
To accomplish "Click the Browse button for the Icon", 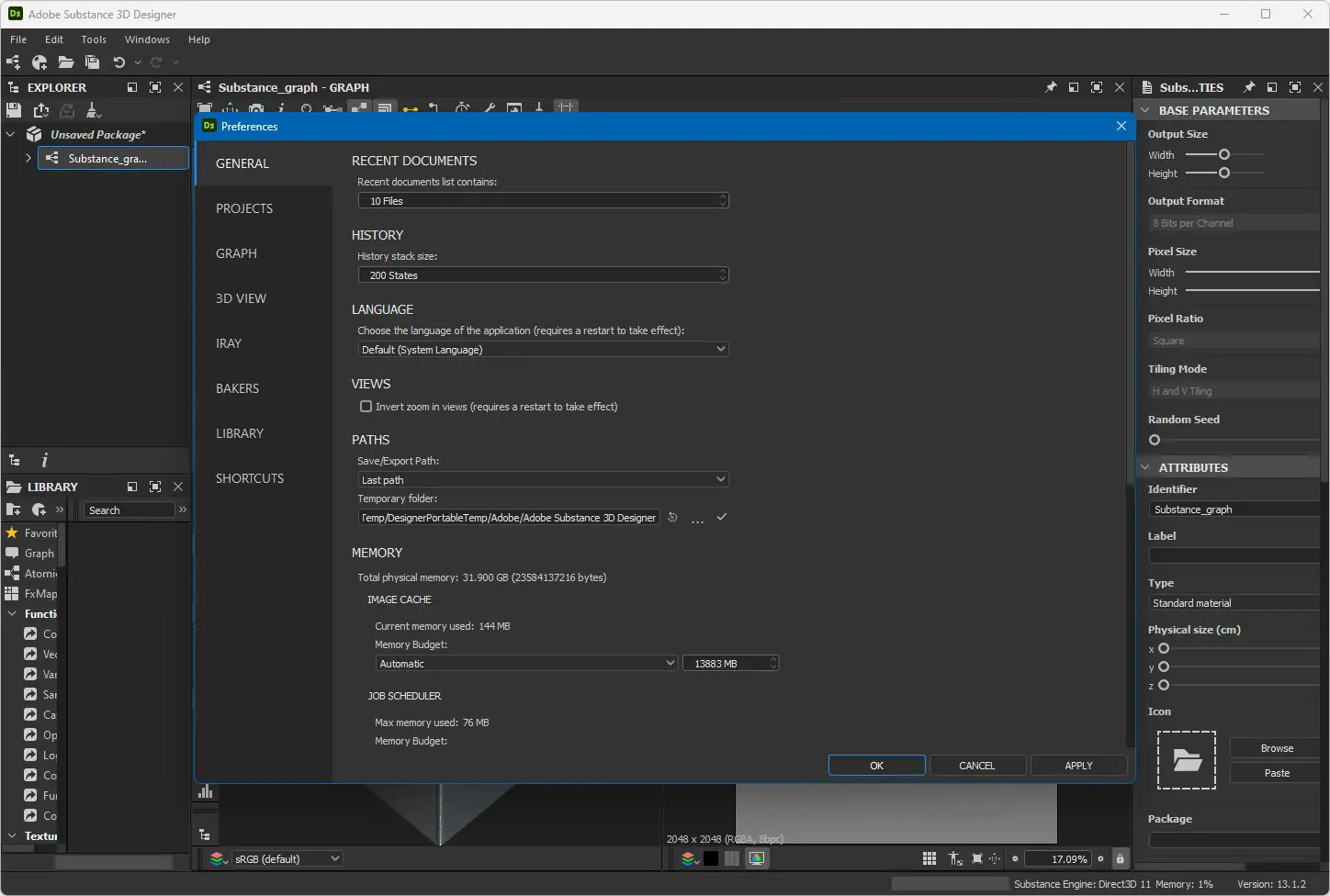I will (1275, 748).
